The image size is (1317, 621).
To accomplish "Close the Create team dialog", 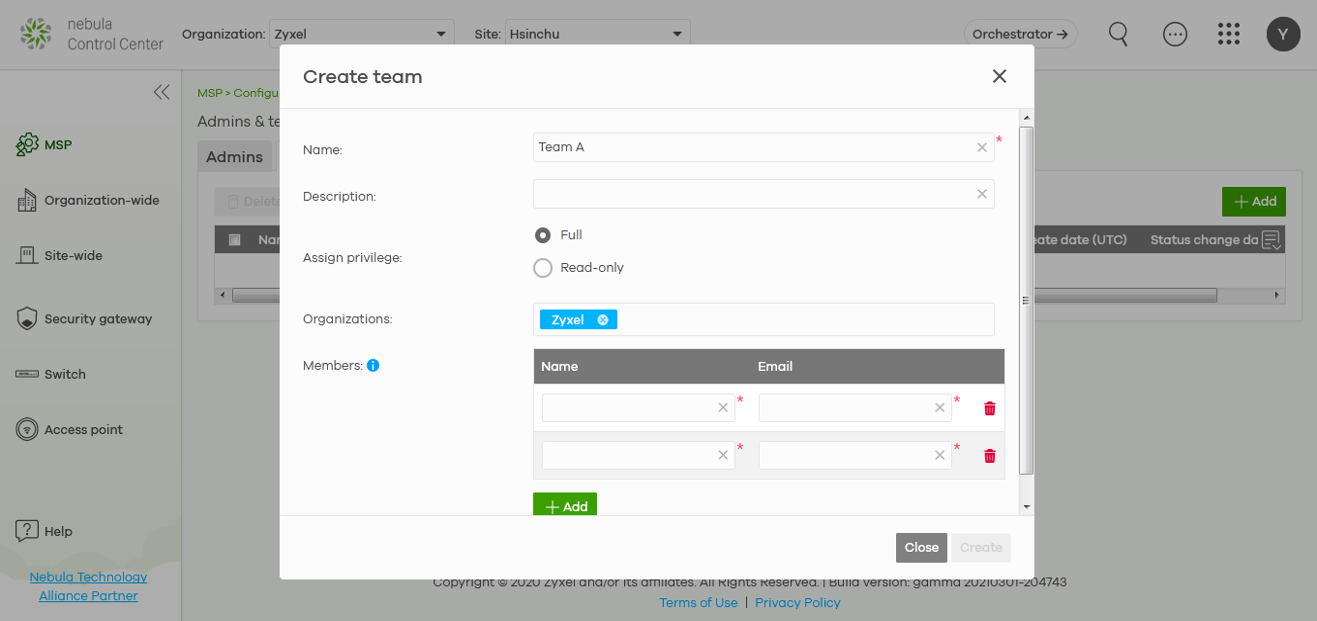I will tap(999, 76).
